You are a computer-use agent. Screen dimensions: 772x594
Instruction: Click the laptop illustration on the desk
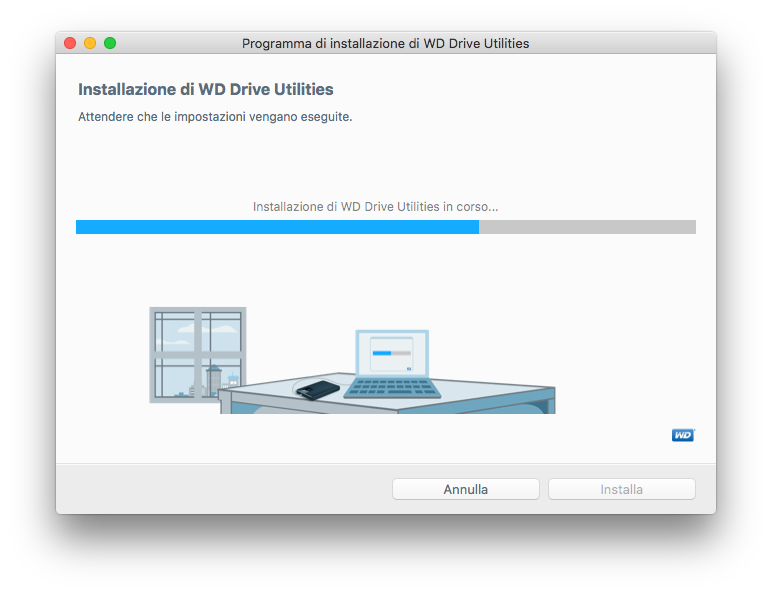point(392,364)
